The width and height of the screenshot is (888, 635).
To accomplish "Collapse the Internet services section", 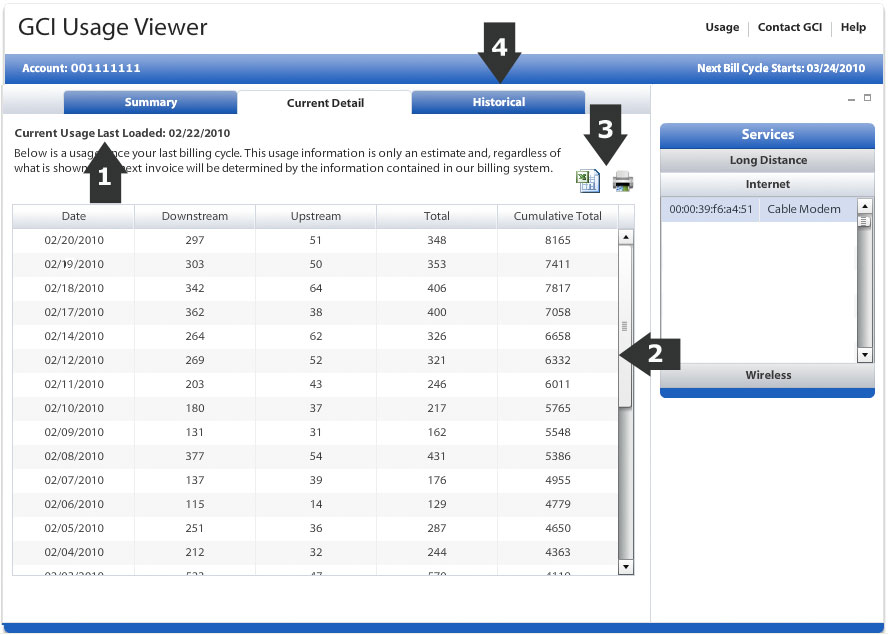I will click(767, 184).
